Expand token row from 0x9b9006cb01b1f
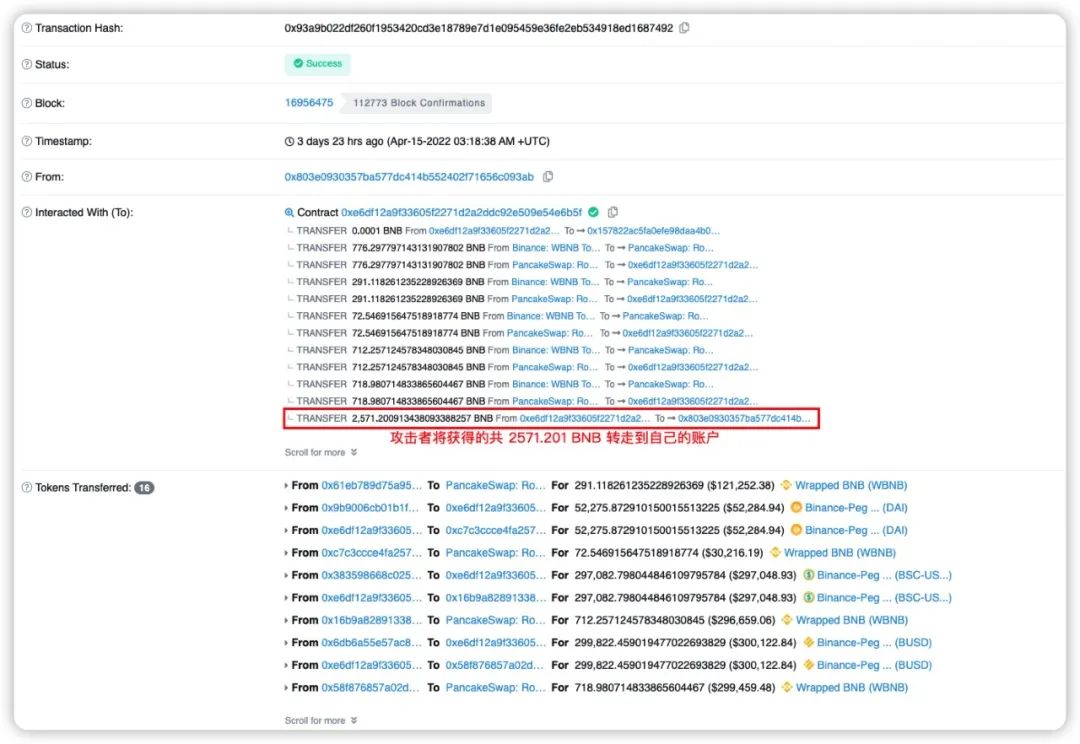The image size is (1080, 744). pyautogui.click(x=286, y=508)
